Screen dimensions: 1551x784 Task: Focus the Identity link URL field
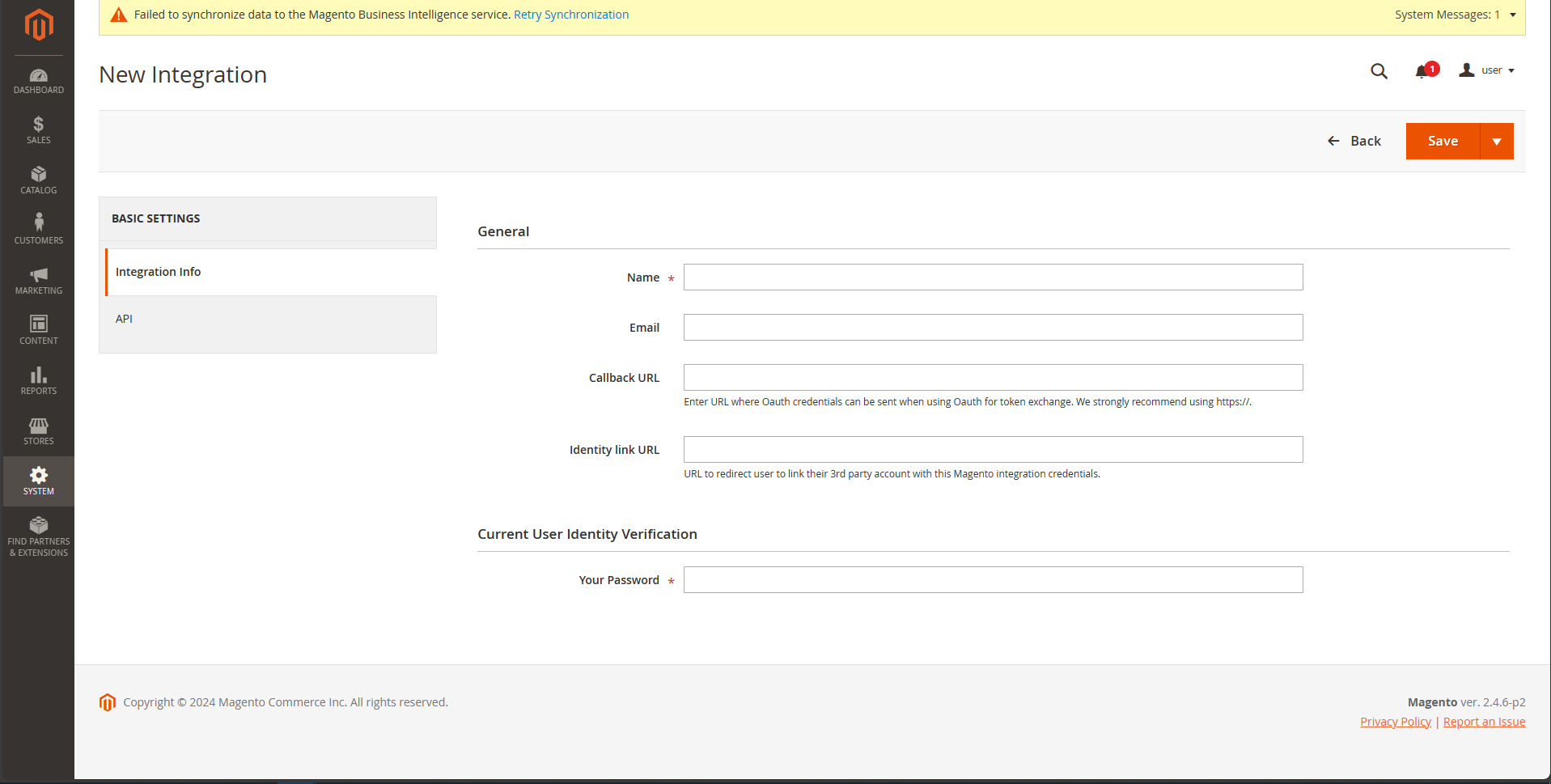coord(993,450)
